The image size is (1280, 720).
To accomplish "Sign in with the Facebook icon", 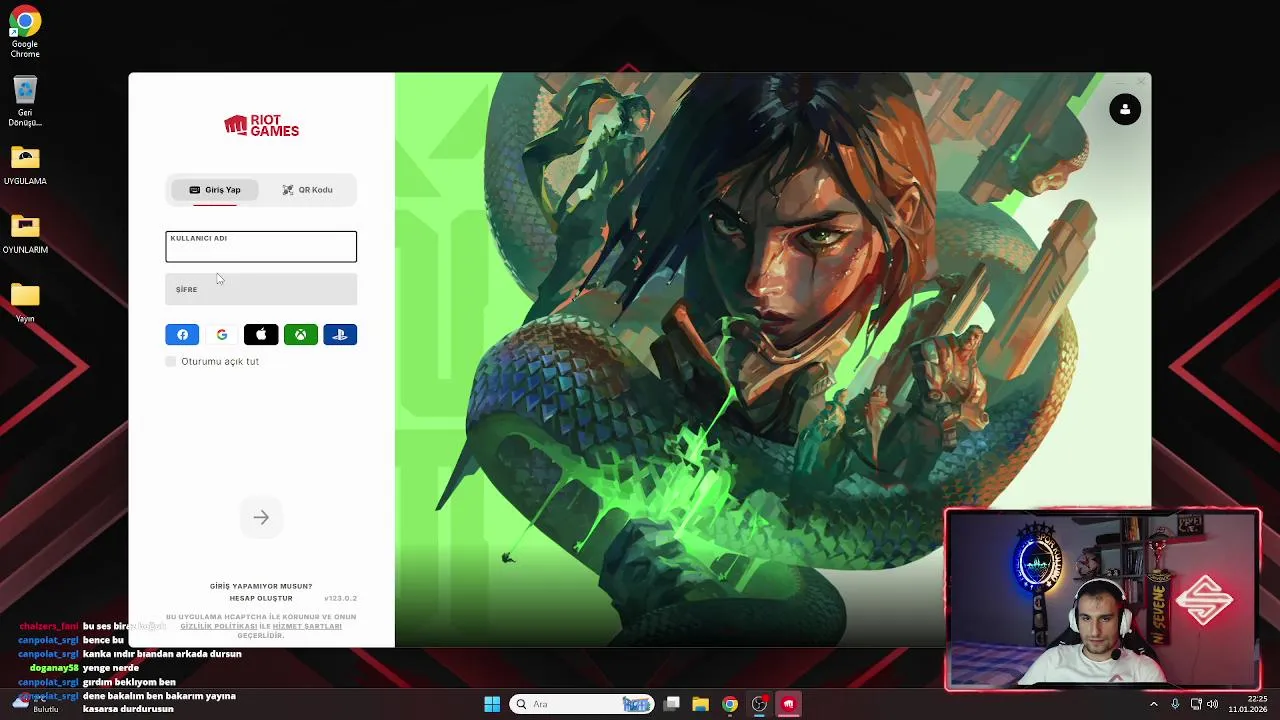I will (x=182, y=335).
